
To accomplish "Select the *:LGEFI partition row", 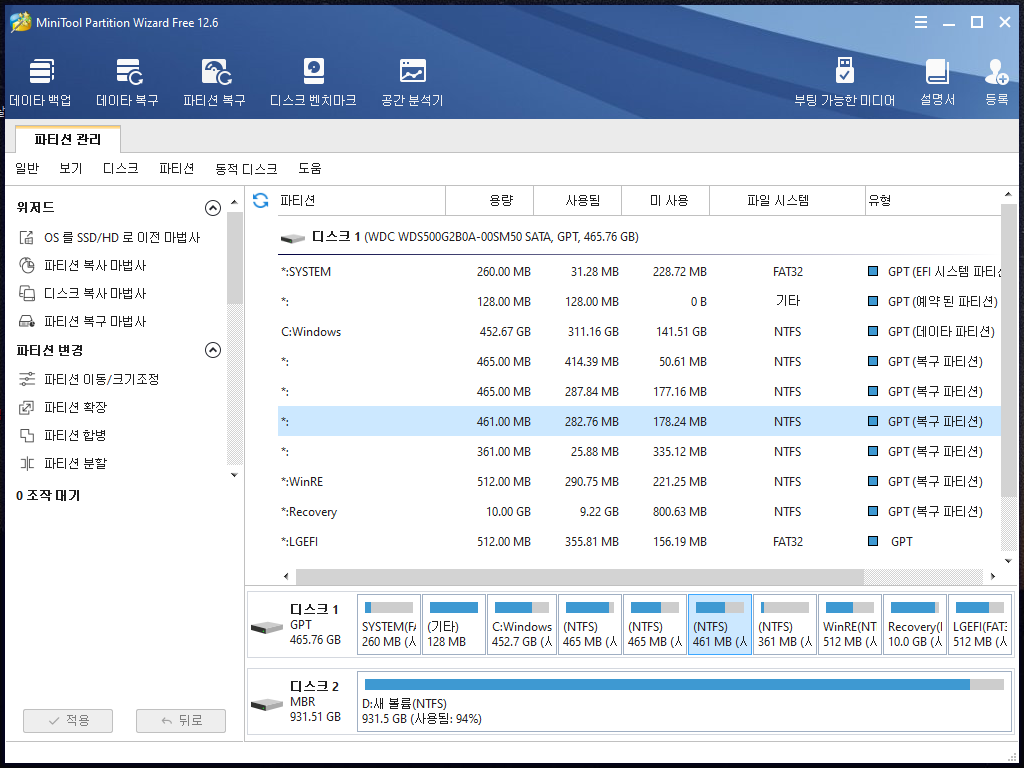I will click(x=639, y=542).
